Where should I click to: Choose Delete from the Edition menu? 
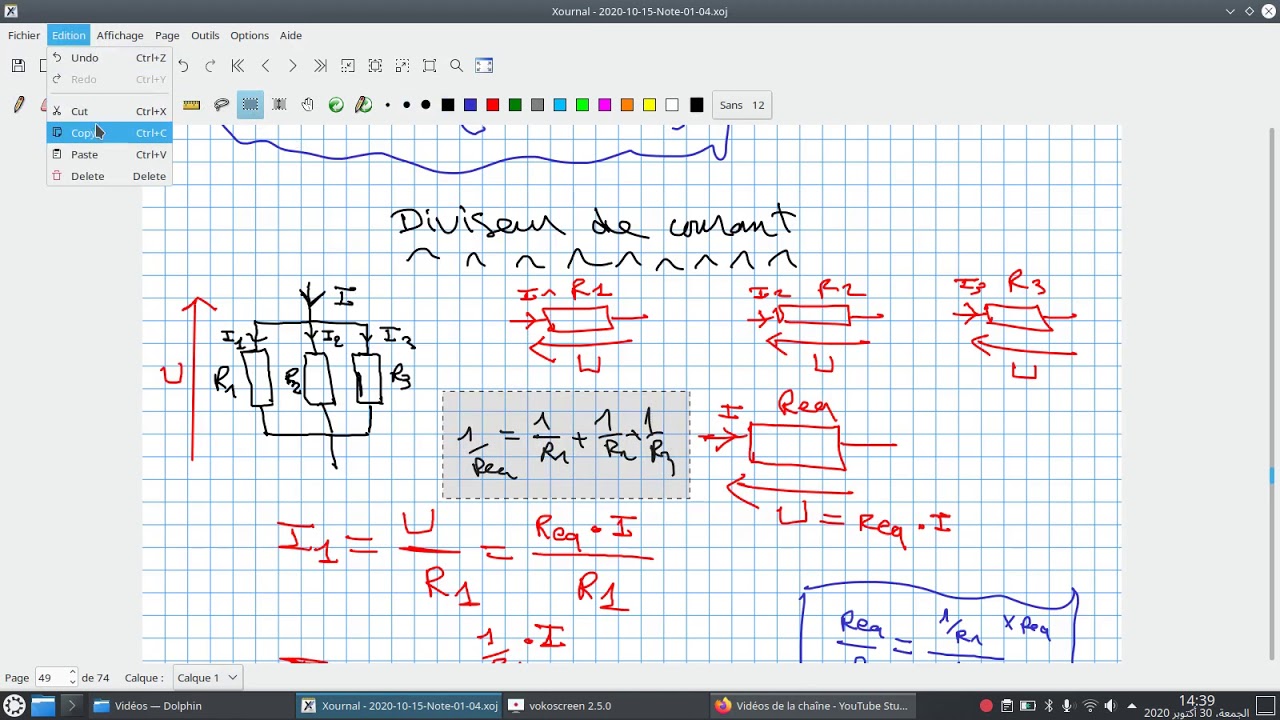[x=109, y=177]
